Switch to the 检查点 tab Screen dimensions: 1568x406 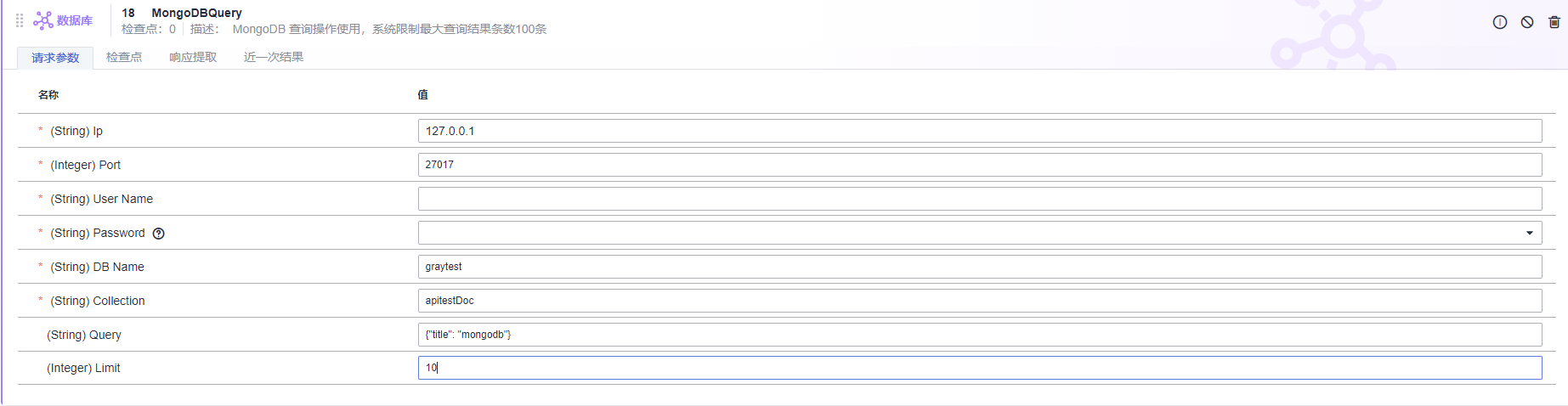point(124,58)
